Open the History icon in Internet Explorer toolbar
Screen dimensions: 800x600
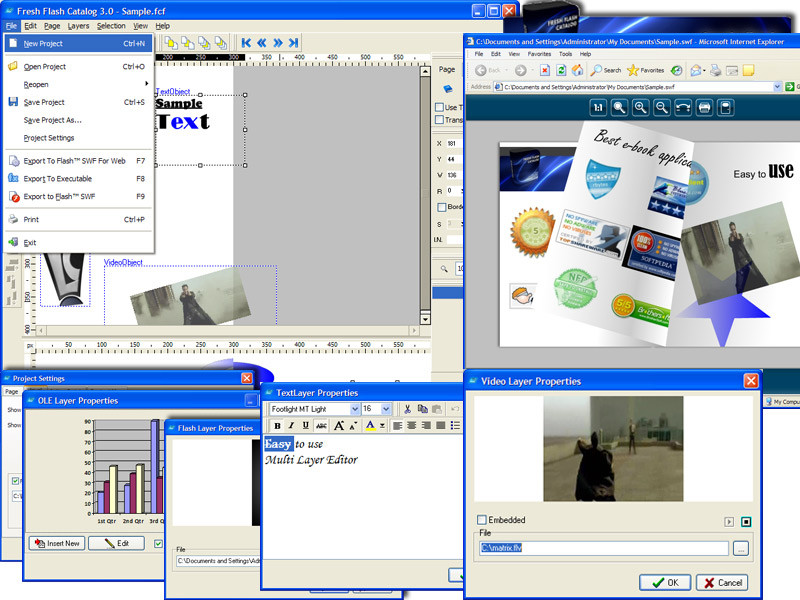coord(677,70)
